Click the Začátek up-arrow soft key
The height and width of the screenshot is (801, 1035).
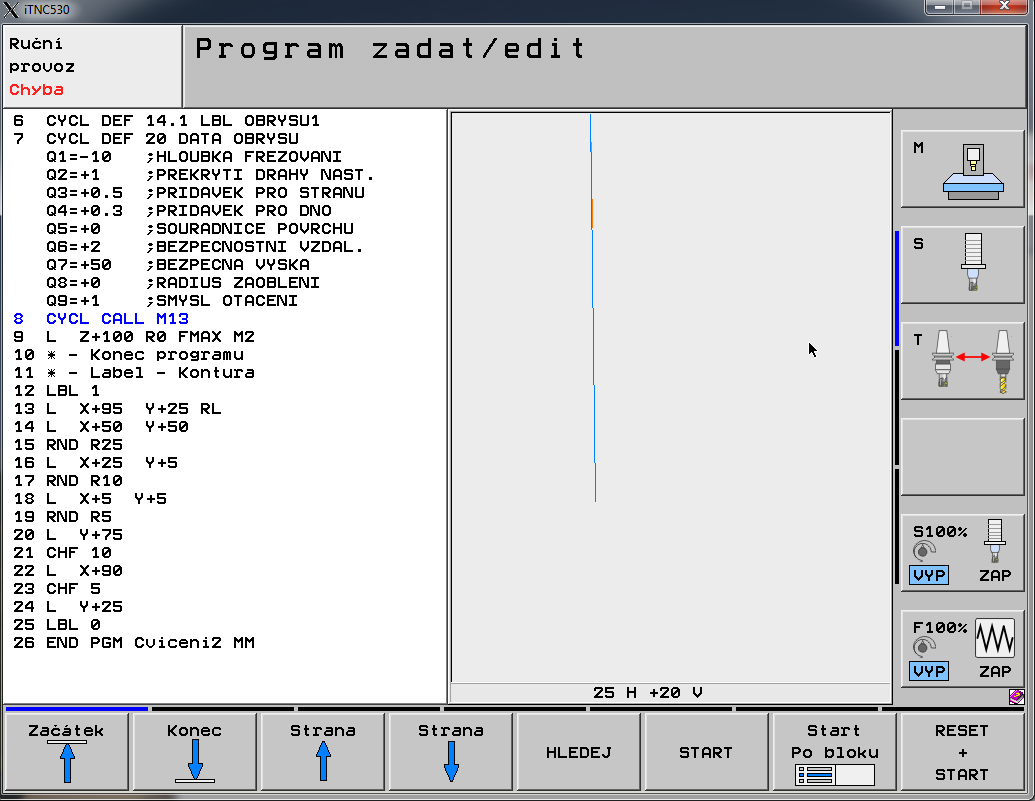click(66, 753)
